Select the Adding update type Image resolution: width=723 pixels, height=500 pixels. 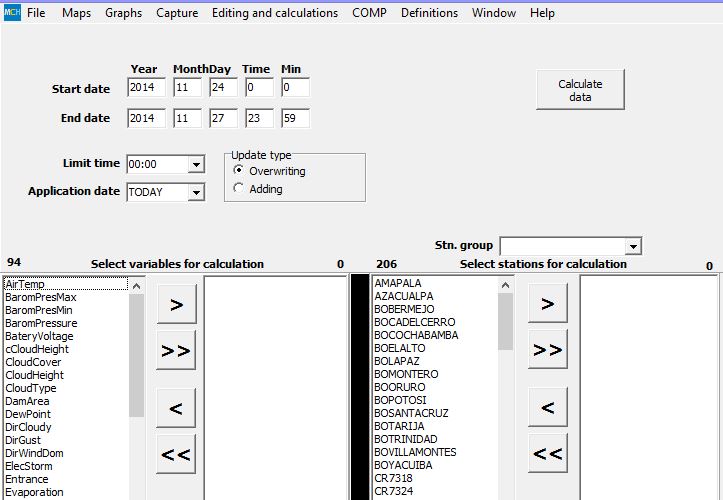point(238,188)
